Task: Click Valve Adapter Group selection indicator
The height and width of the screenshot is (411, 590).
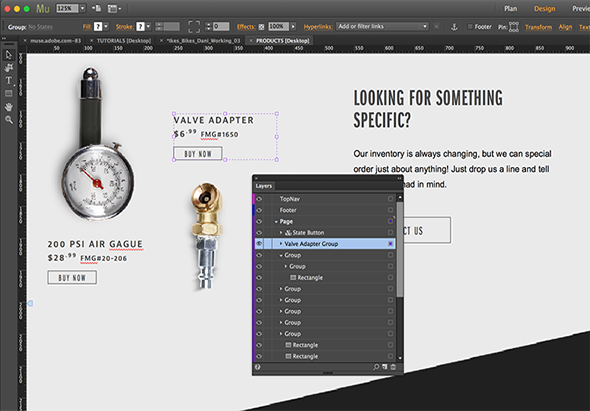Action: [x=390, y=244]
